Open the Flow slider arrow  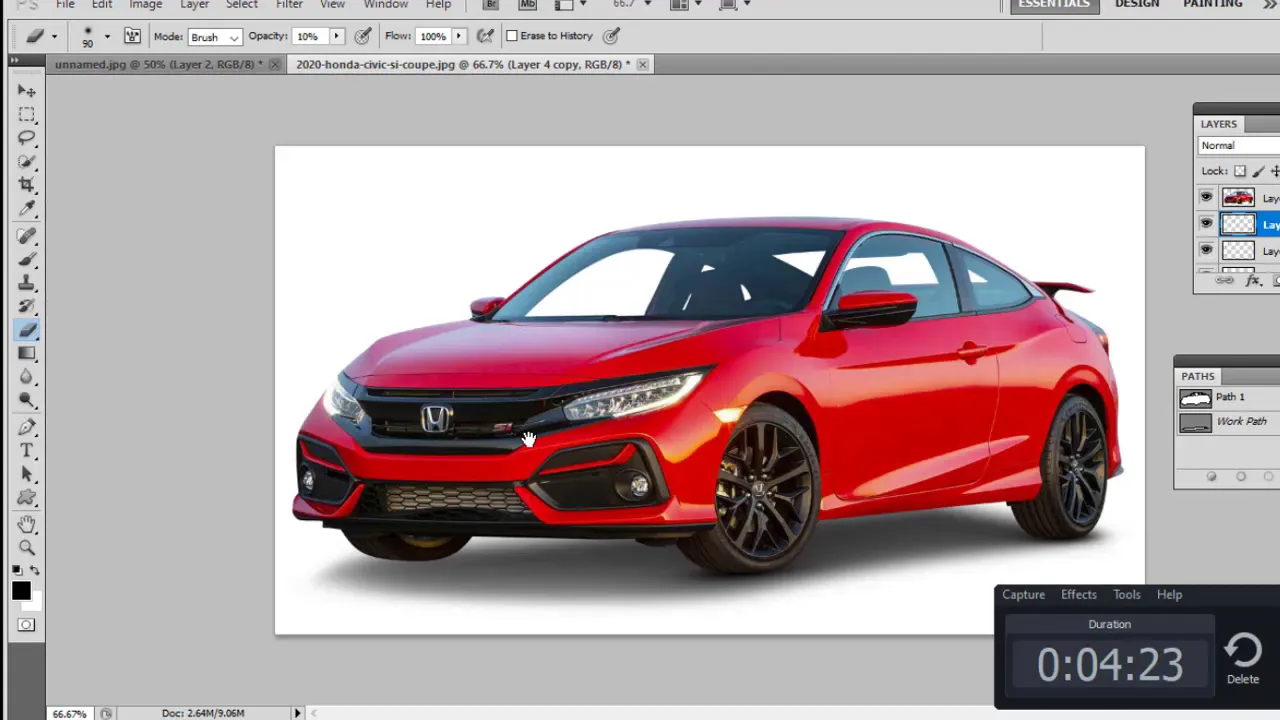tap(458, 36)
